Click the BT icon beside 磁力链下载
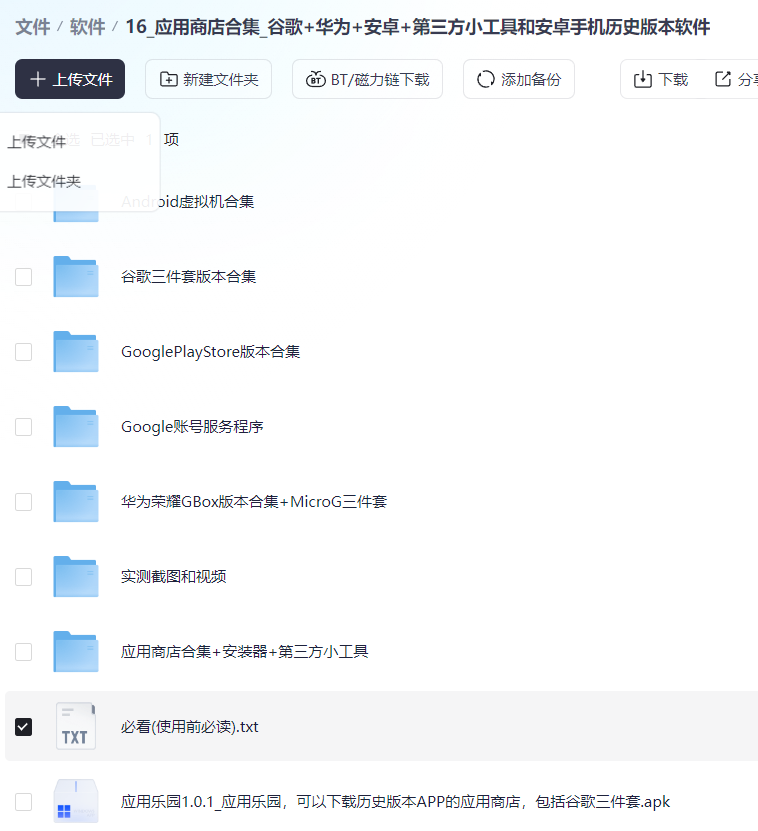Viewport: 758px width, 831px height. coord(315,79)
